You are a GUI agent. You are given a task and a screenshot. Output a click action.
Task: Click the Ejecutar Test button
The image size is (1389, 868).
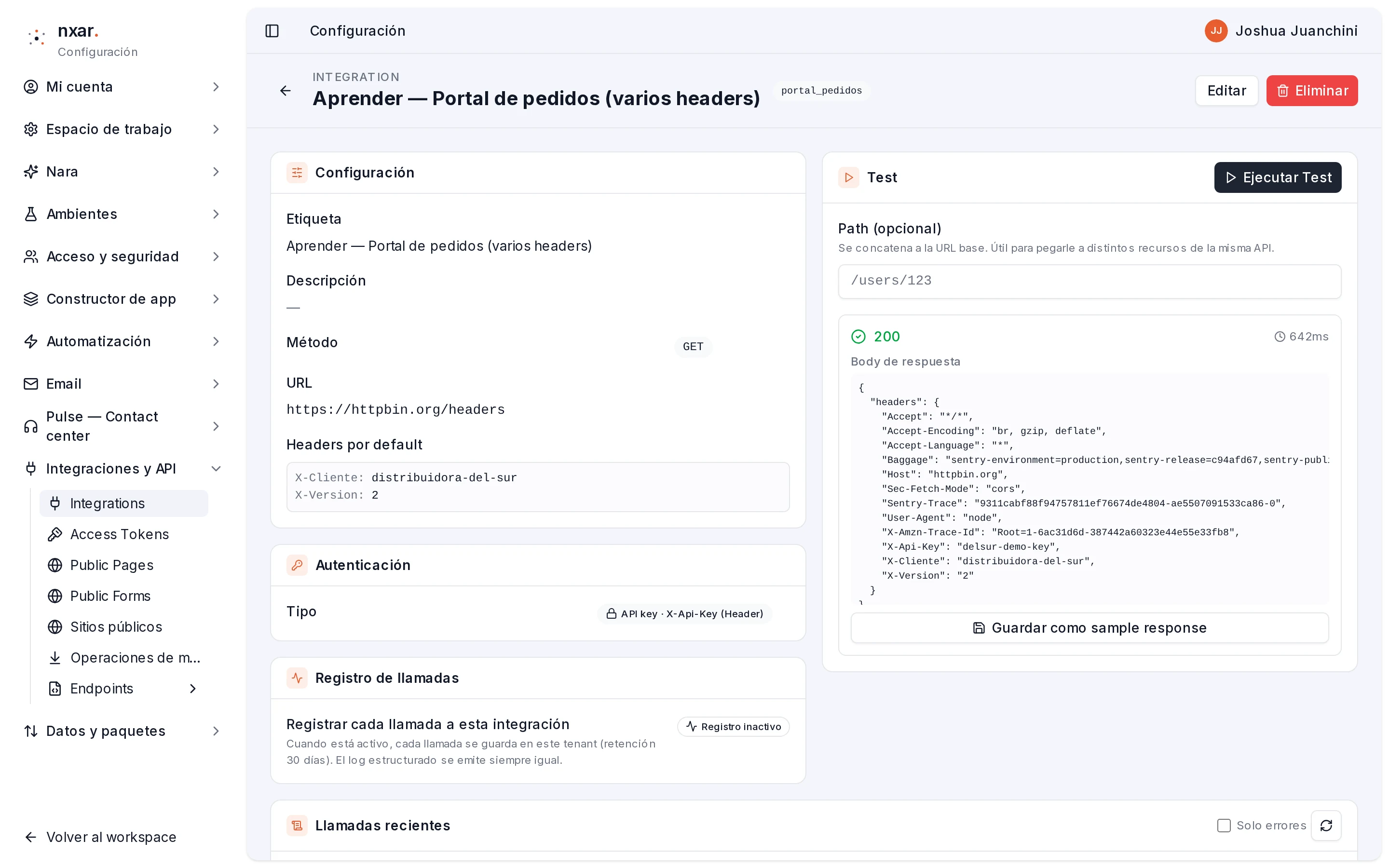(x=1278, y=177)
